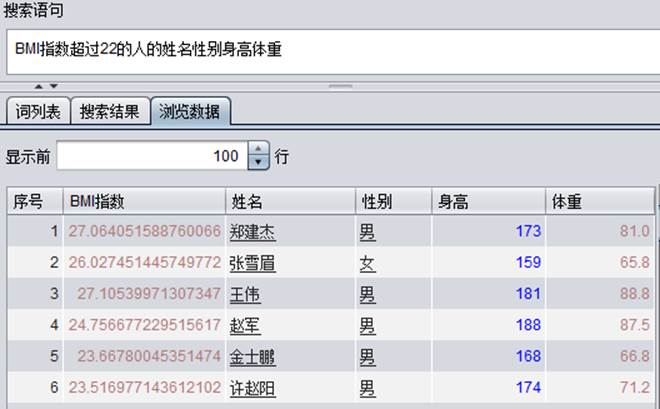Sort table by 身高 column header
Image resolution: width=660 pixels, height=409 pixels.
coord(488,201)
